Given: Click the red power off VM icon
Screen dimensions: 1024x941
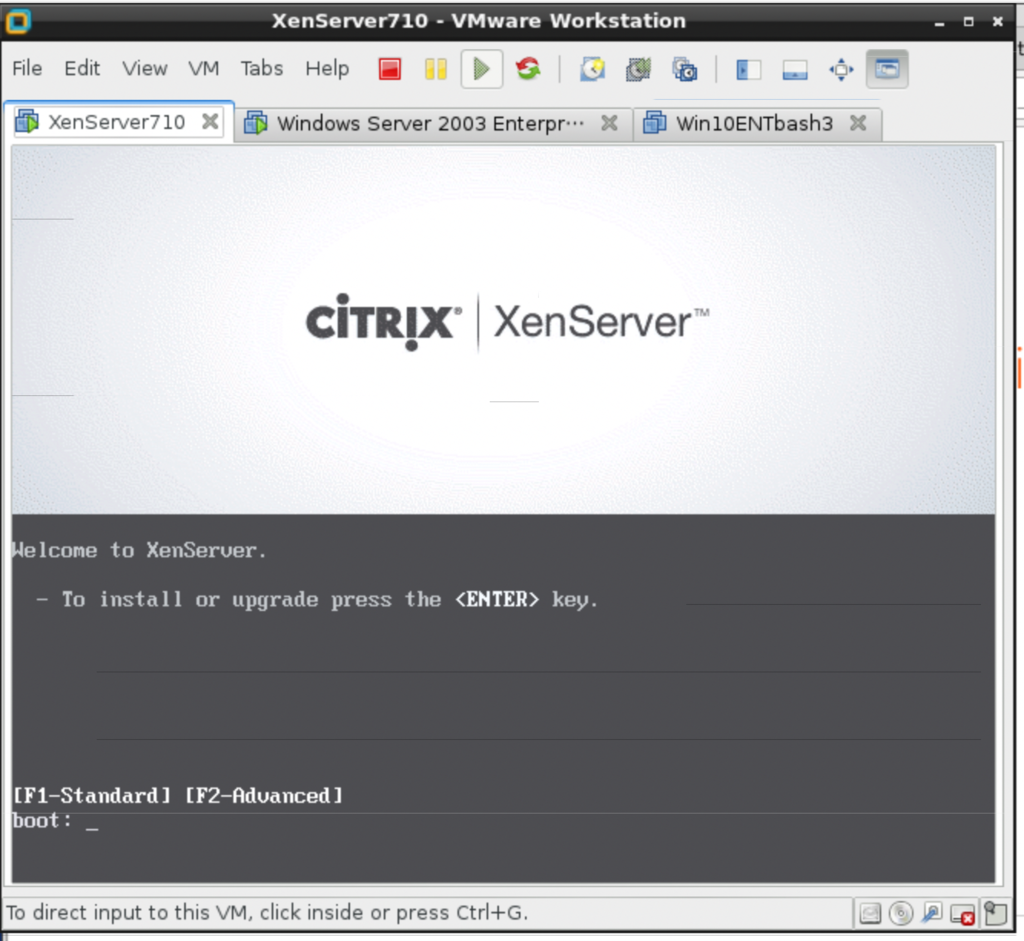Looking at the screenshot, I should point(390,69).
